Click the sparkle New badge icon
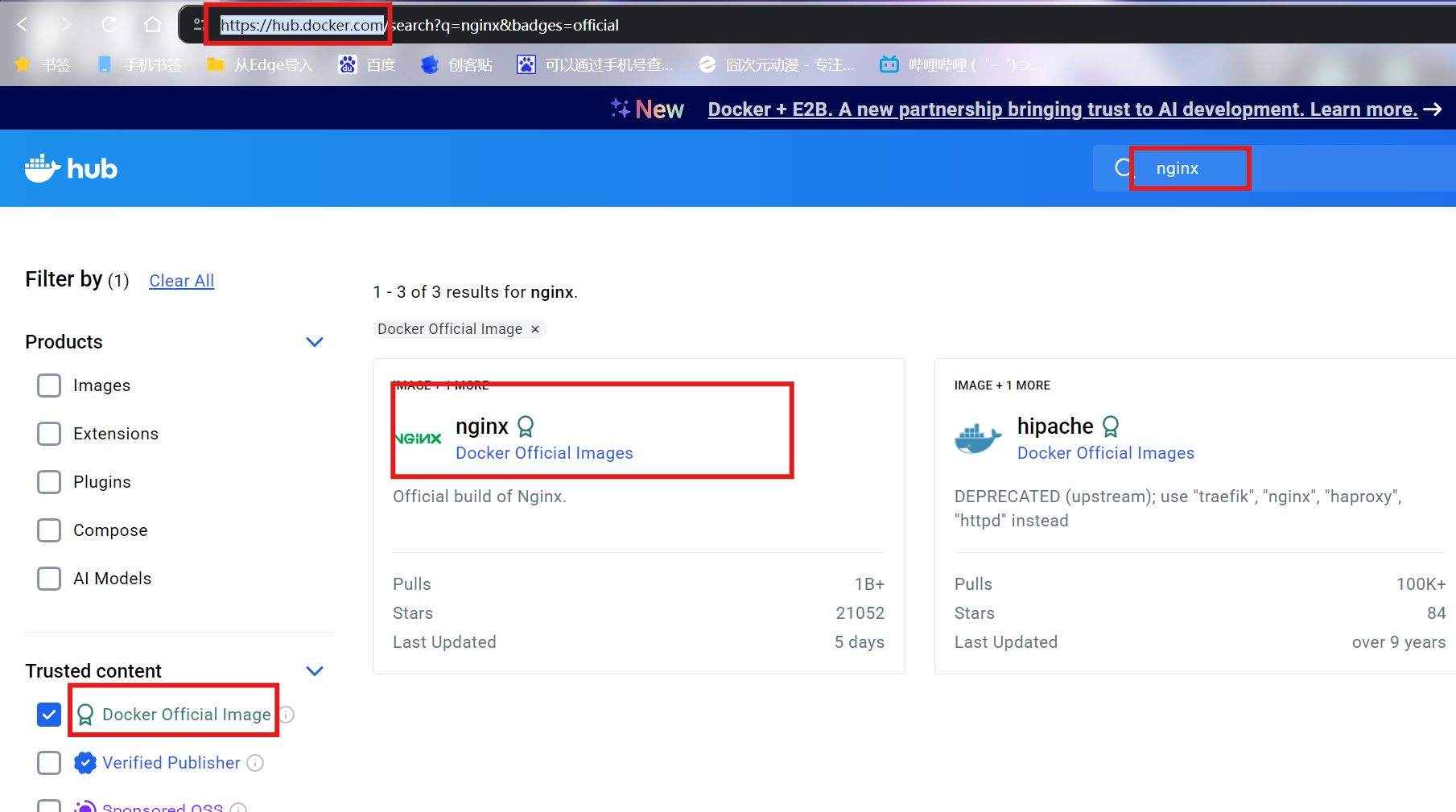Viewport: 1456px width, 812px height. click(620, 109)
